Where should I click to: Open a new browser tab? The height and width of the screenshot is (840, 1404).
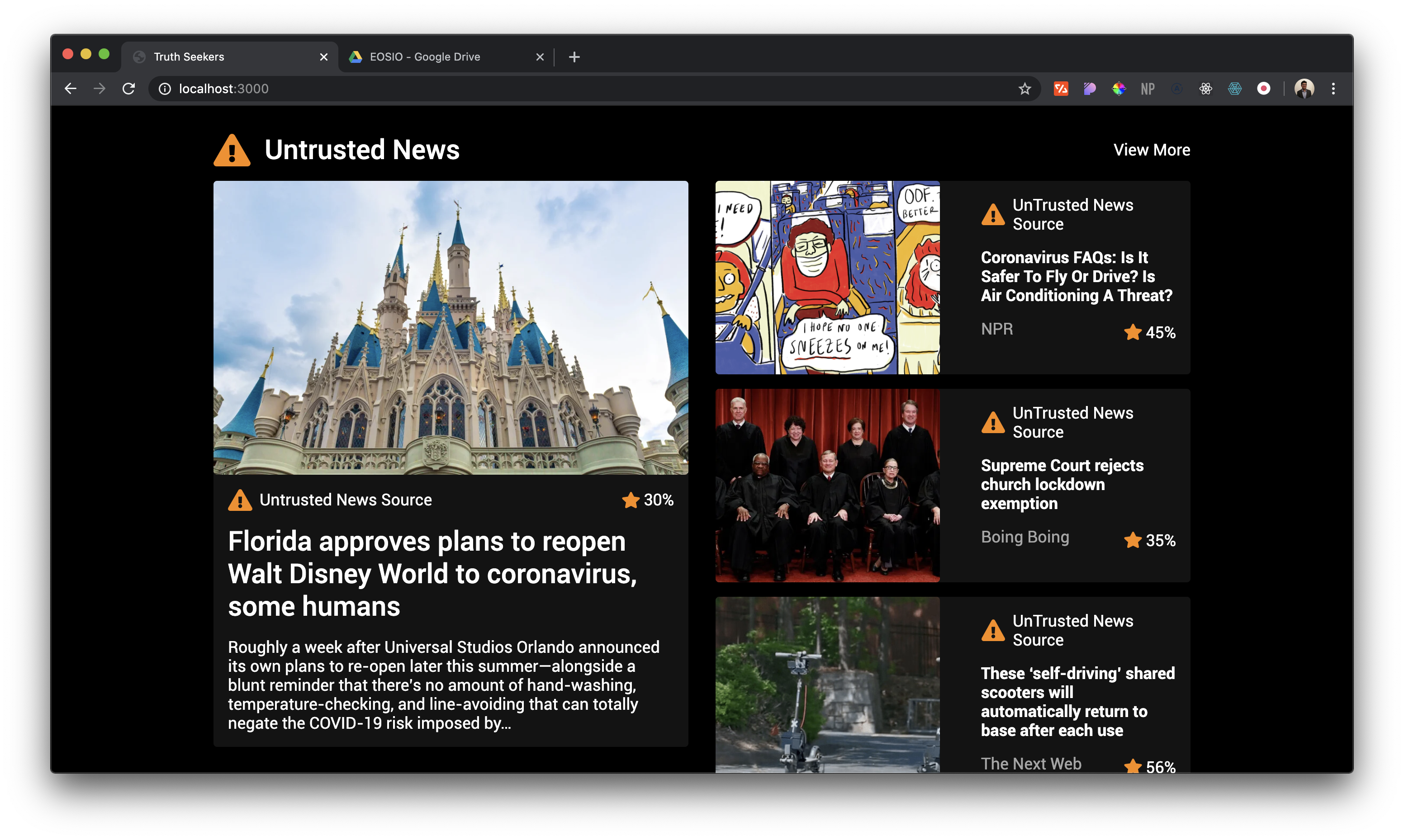click(574, 57)
